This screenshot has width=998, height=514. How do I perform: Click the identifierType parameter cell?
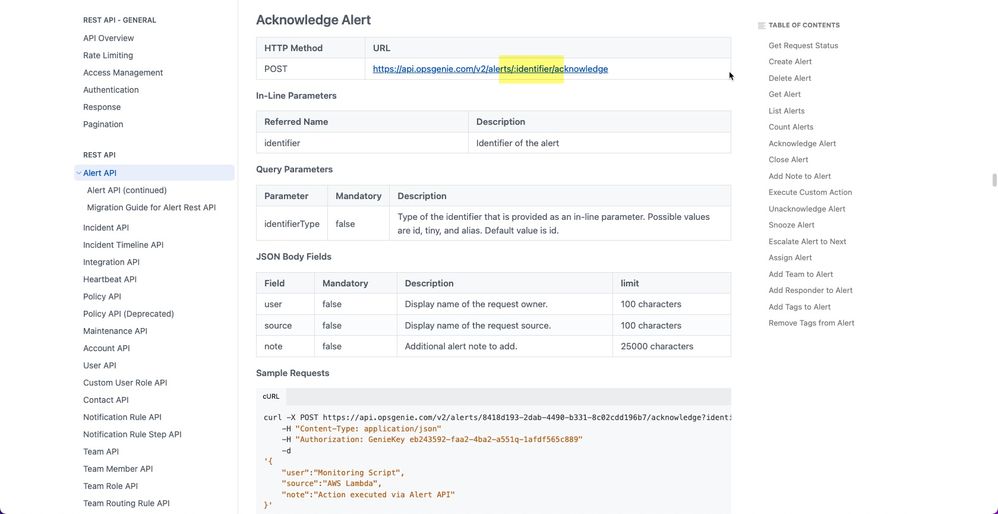click(x=292, y=223)
